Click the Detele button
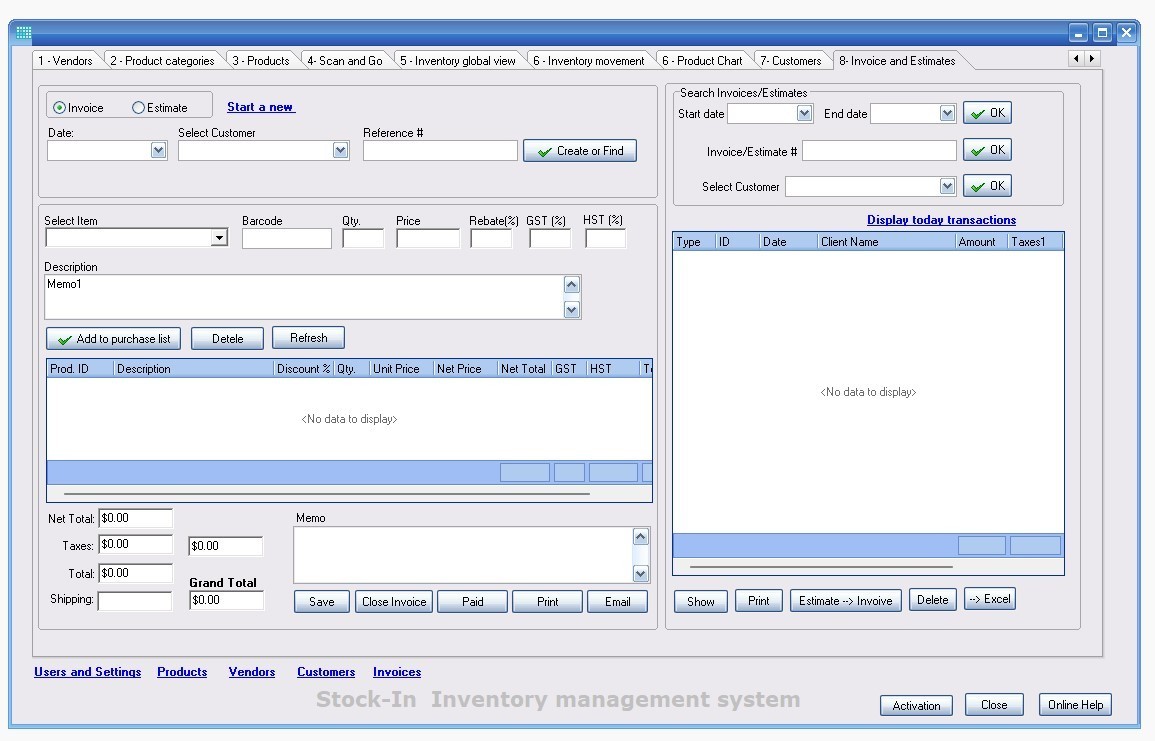Image resolution: width=1155 pixels, height=741 pixels. (228, 339)
